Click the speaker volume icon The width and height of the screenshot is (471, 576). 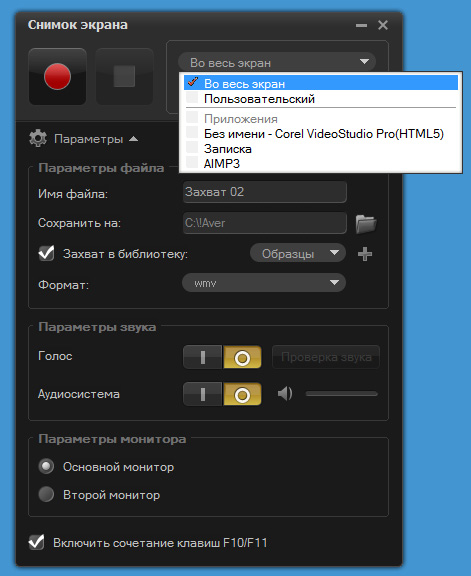click(285, 394)
